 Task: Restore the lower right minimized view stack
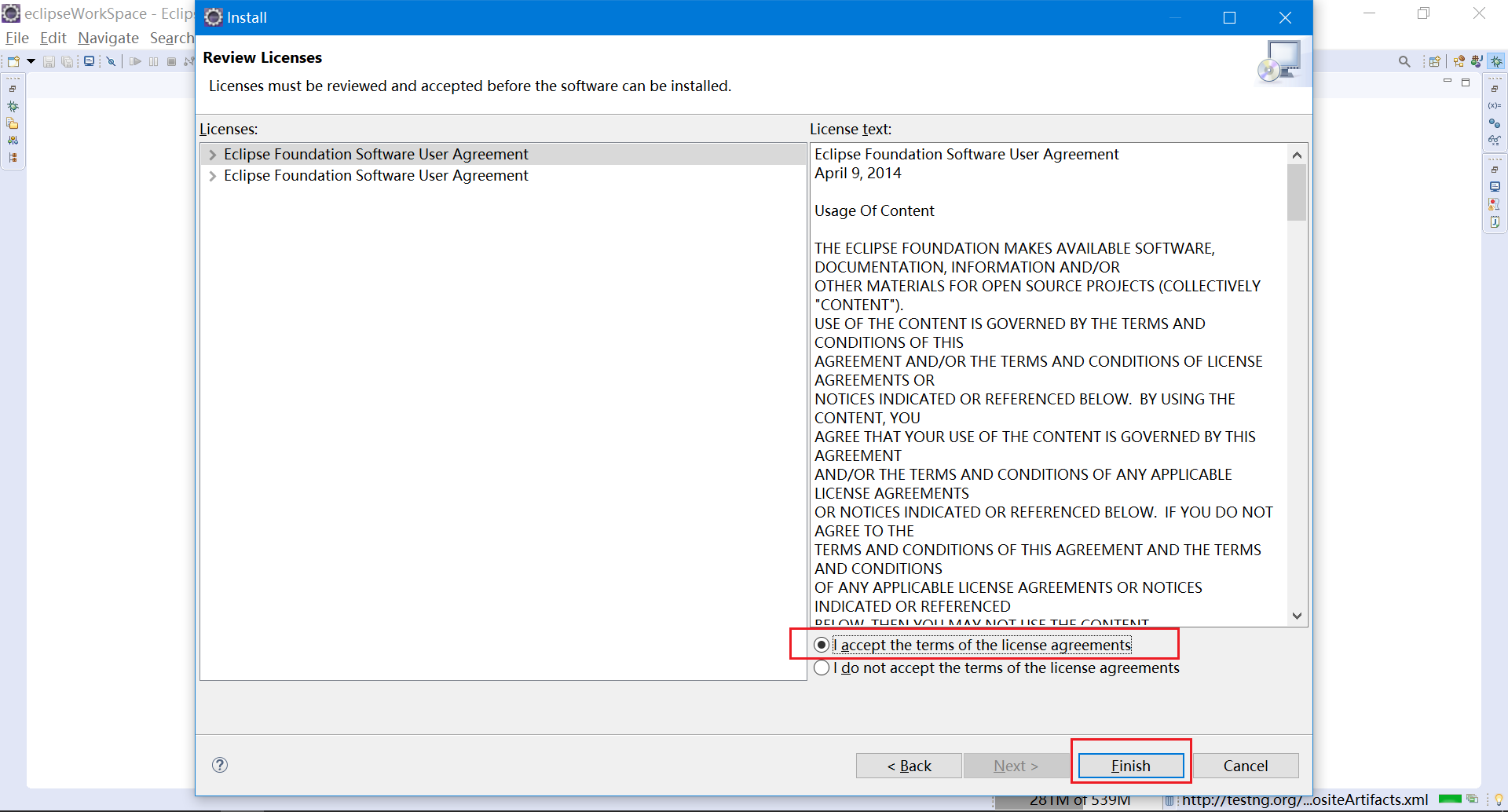pyautogui.click(x=1495, y=170)
